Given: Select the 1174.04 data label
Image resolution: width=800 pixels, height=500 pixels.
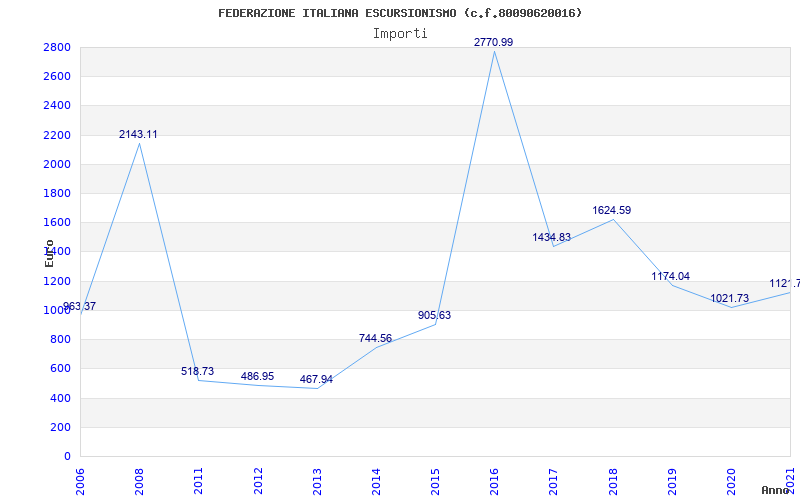Looking at the screenshot, I should (x=671, y=277).
